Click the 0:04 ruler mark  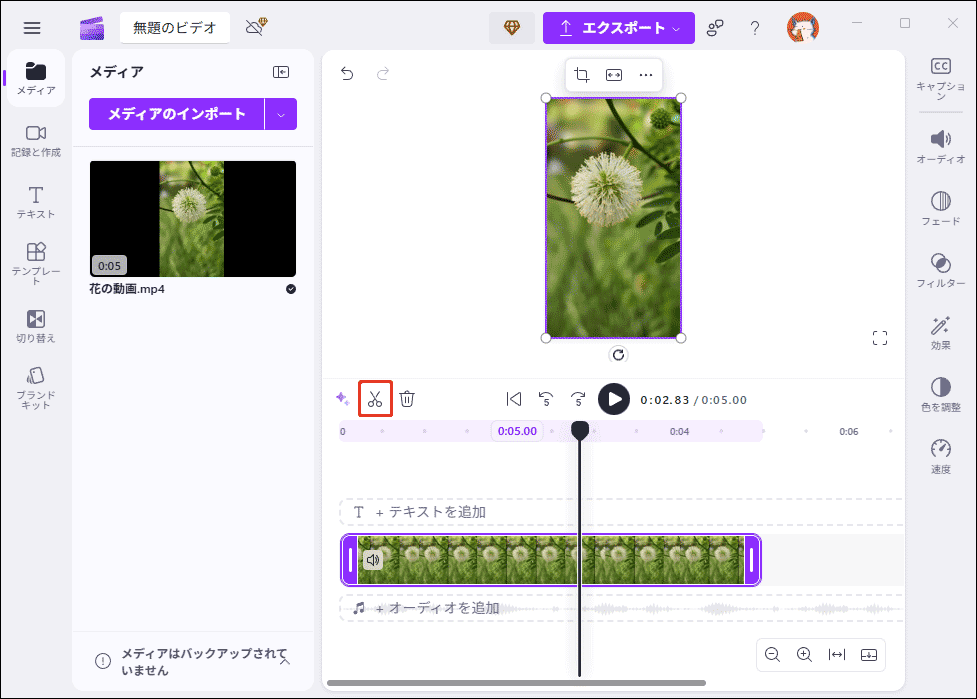click(679, 432)
